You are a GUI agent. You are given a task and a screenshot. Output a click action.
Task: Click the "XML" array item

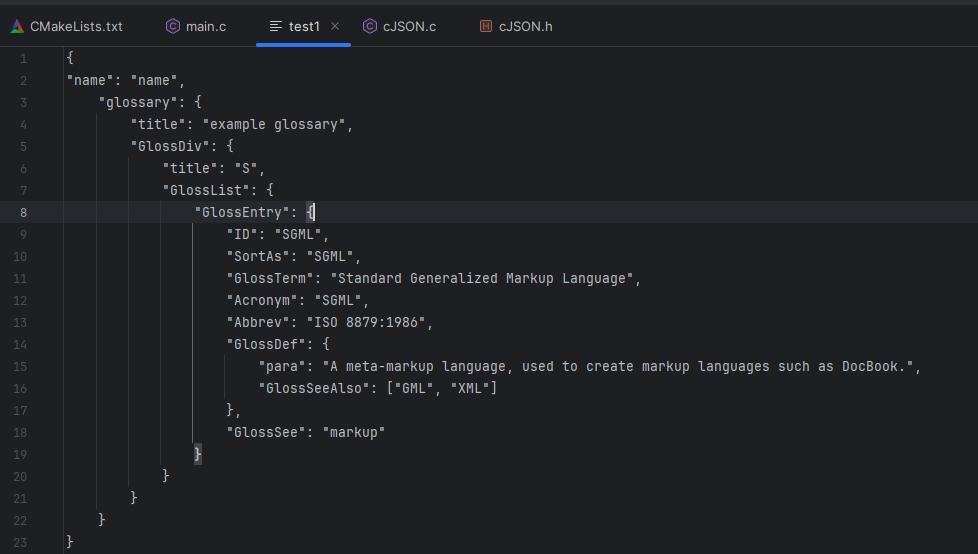point(470,388)
